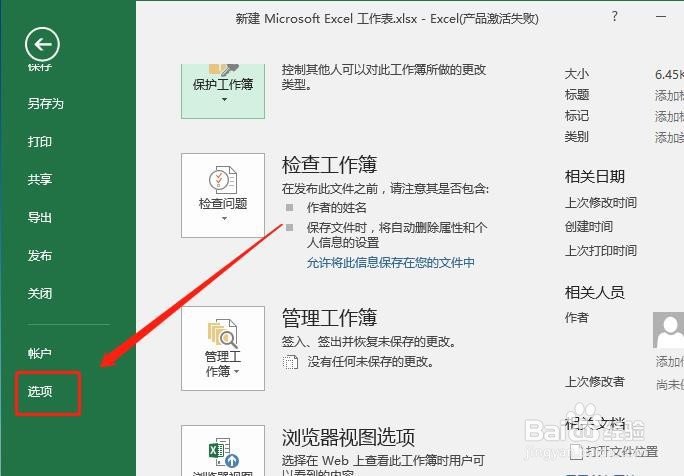Open the Help question mark button
684x476 pixels.
(x=615, y=17)
